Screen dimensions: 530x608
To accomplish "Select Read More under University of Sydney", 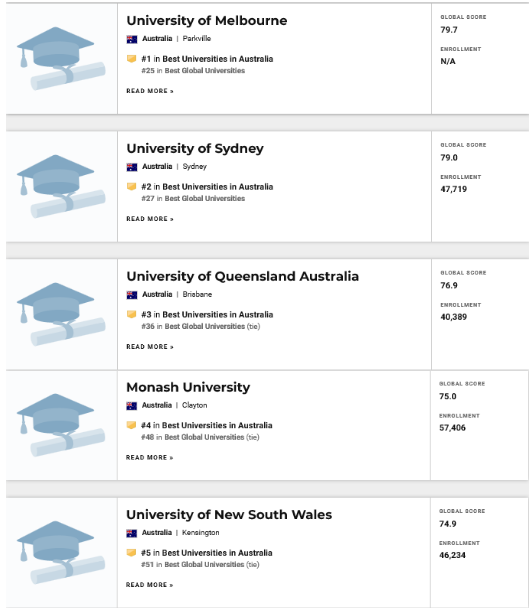I will [x=150, y=219].
